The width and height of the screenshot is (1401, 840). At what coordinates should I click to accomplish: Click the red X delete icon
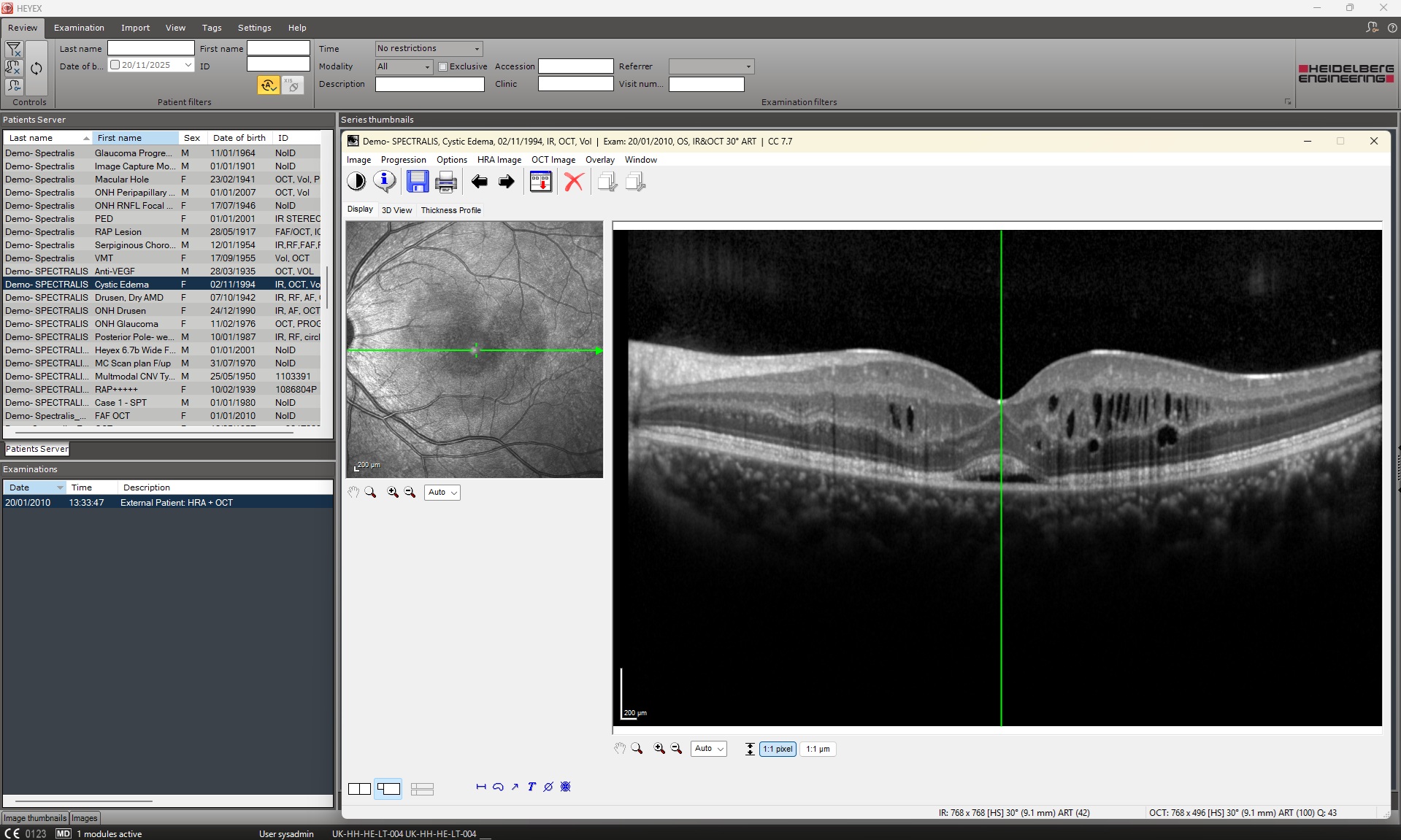(575, 182)
